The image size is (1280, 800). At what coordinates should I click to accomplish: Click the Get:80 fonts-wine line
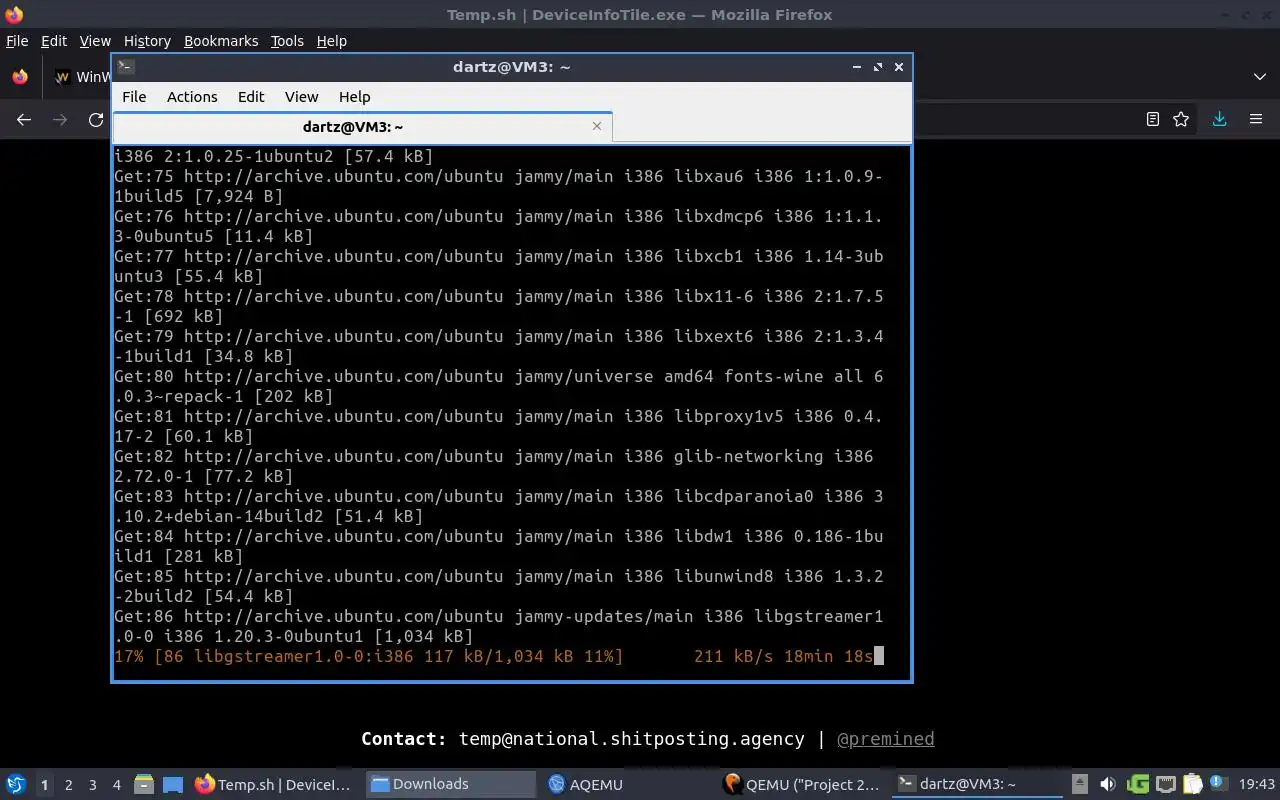(498, 386)
